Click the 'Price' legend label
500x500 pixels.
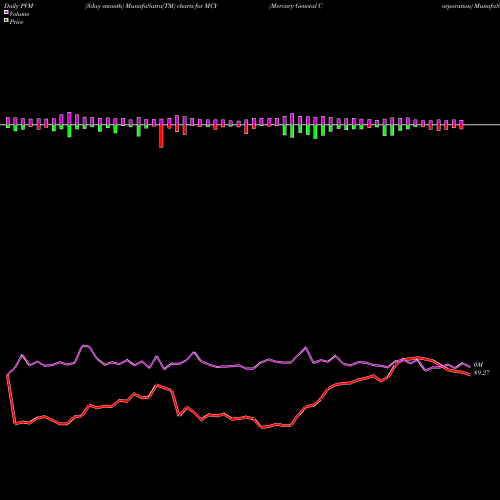[16, 22]
